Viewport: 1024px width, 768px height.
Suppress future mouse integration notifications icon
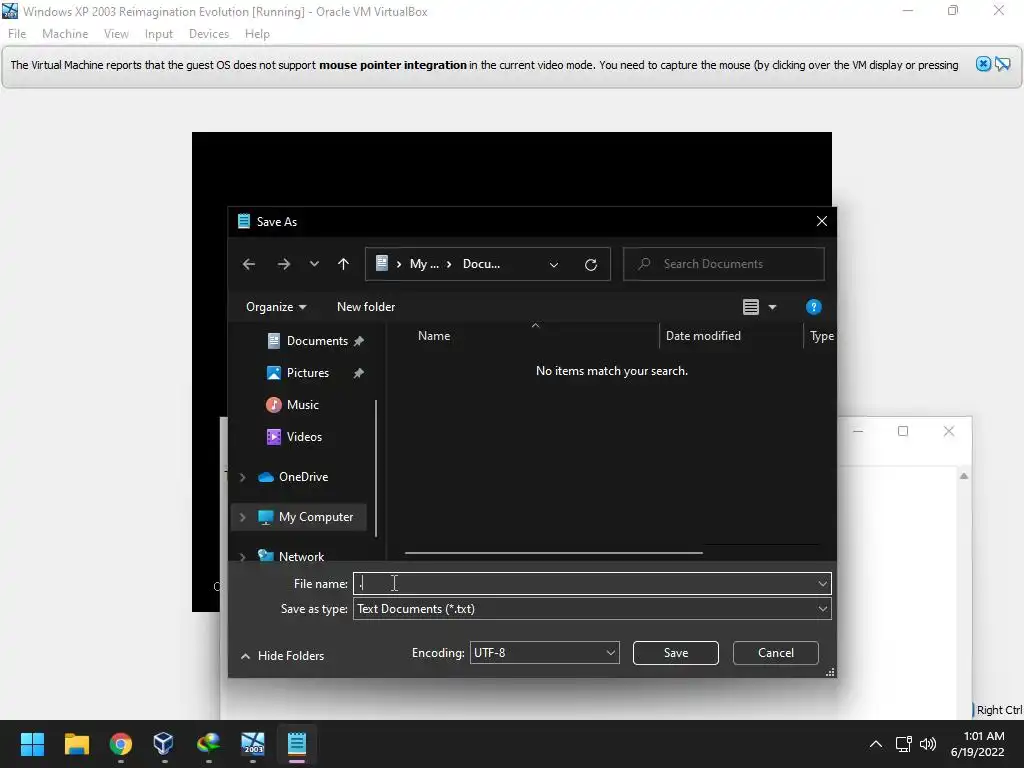[x=1002, y=64]
